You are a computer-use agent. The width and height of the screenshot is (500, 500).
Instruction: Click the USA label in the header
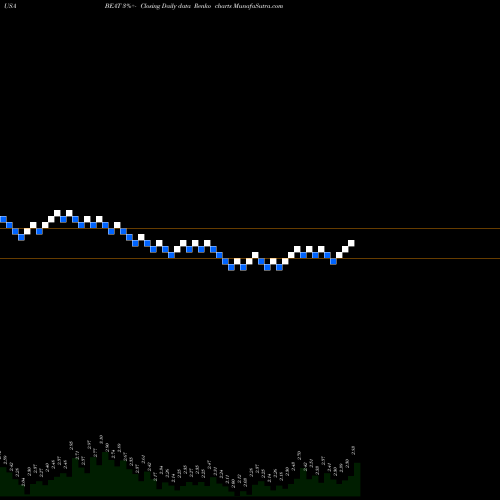[10, 6]
